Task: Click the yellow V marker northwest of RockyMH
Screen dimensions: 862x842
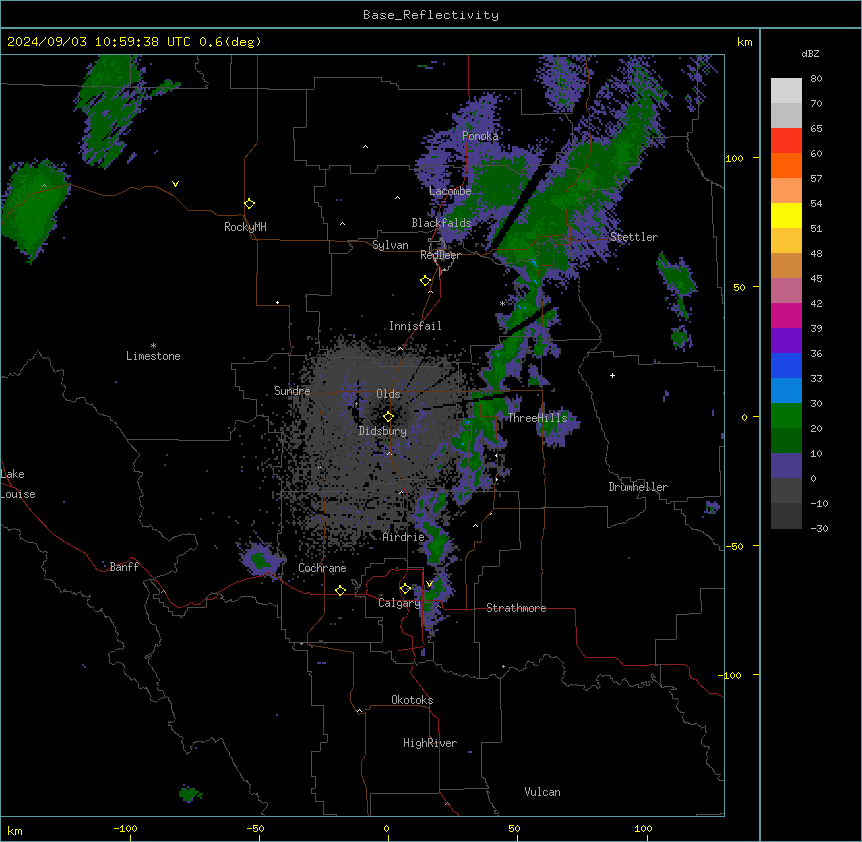Action: [175, 184]
